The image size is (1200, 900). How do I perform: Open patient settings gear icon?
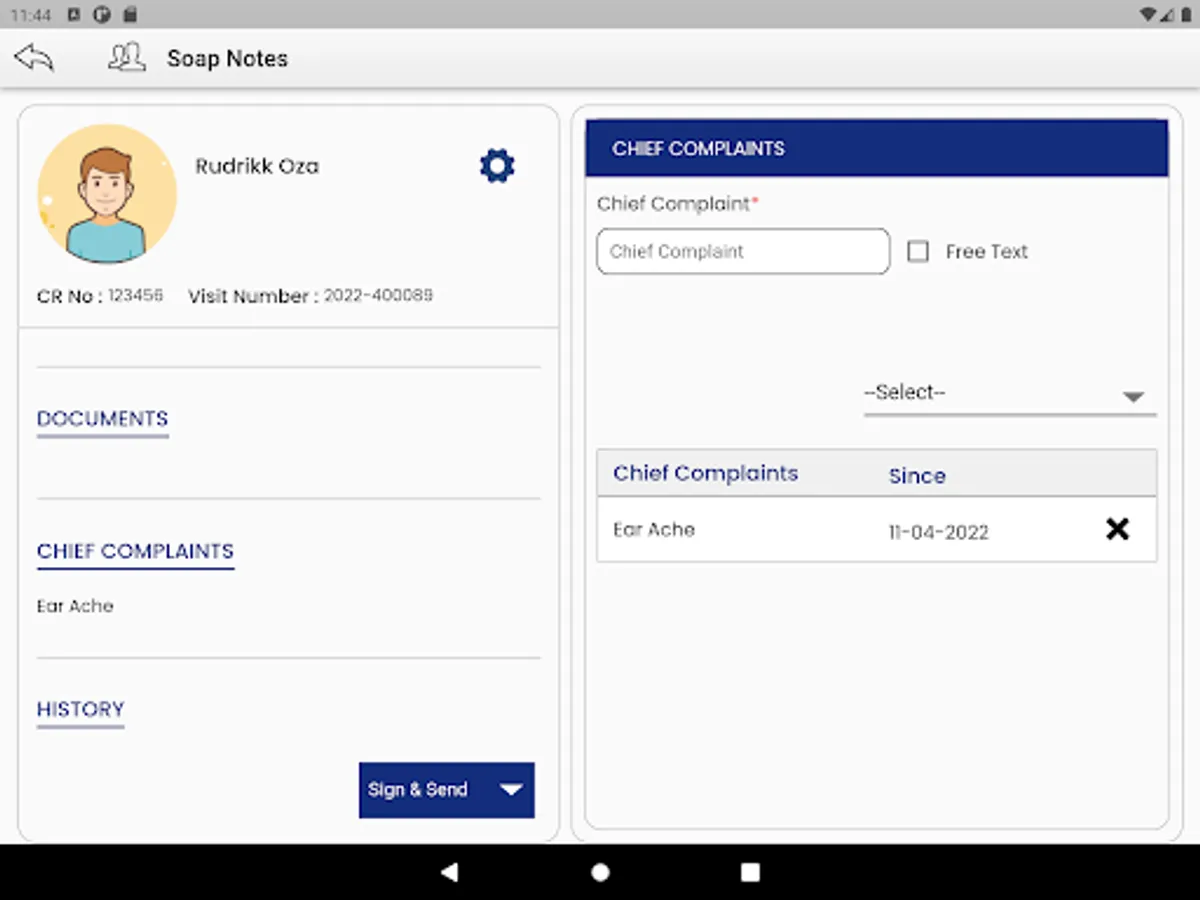click(497, 166)
